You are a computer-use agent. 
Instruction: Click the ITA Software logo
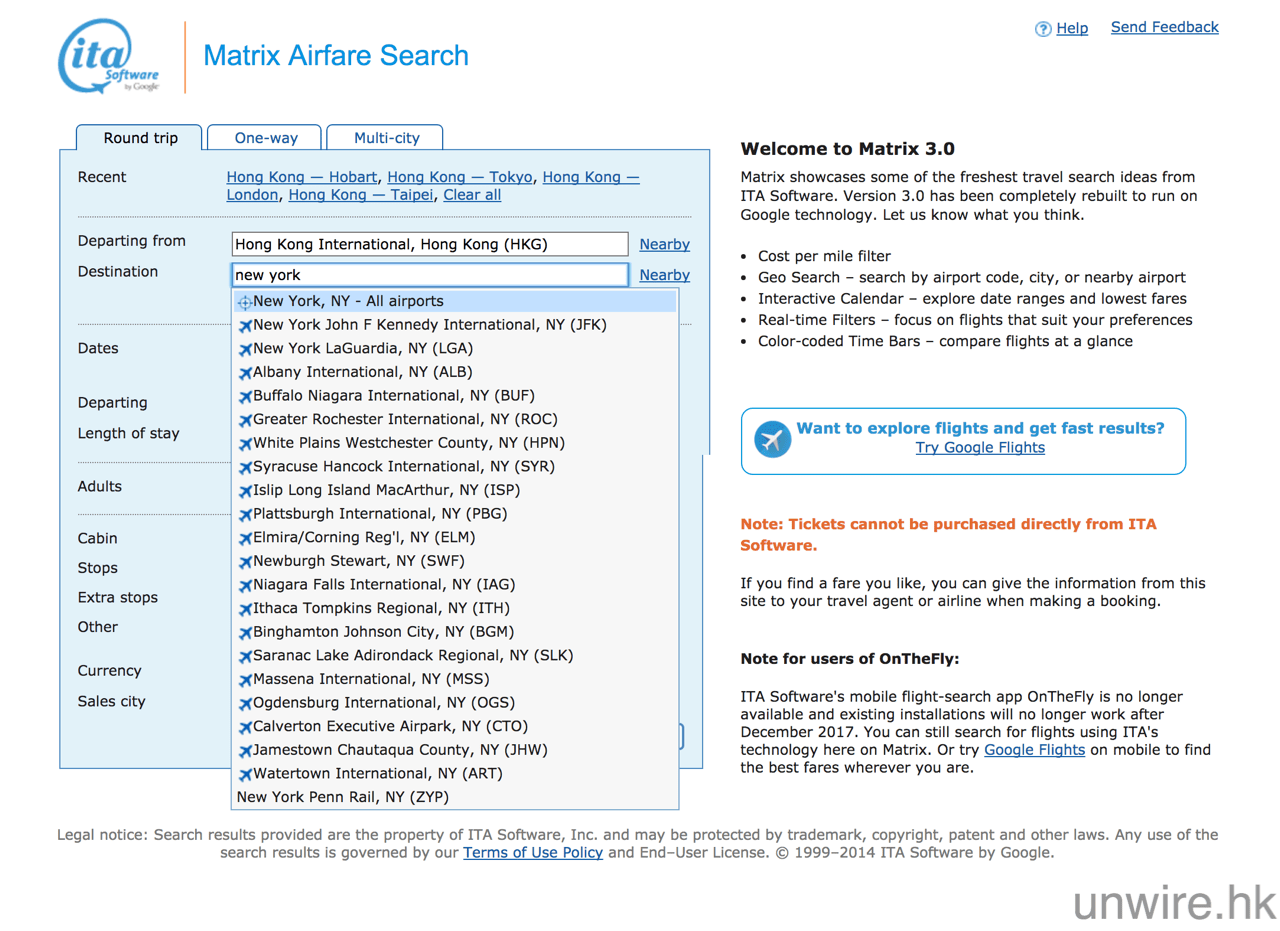coord(110,57)
